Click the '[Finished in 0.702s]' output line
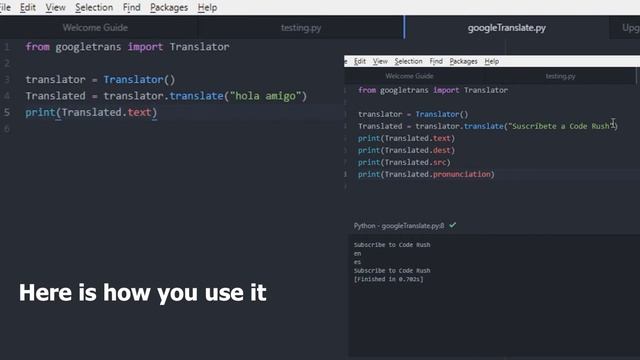640x360 pixels. click(x=388, y=279)
